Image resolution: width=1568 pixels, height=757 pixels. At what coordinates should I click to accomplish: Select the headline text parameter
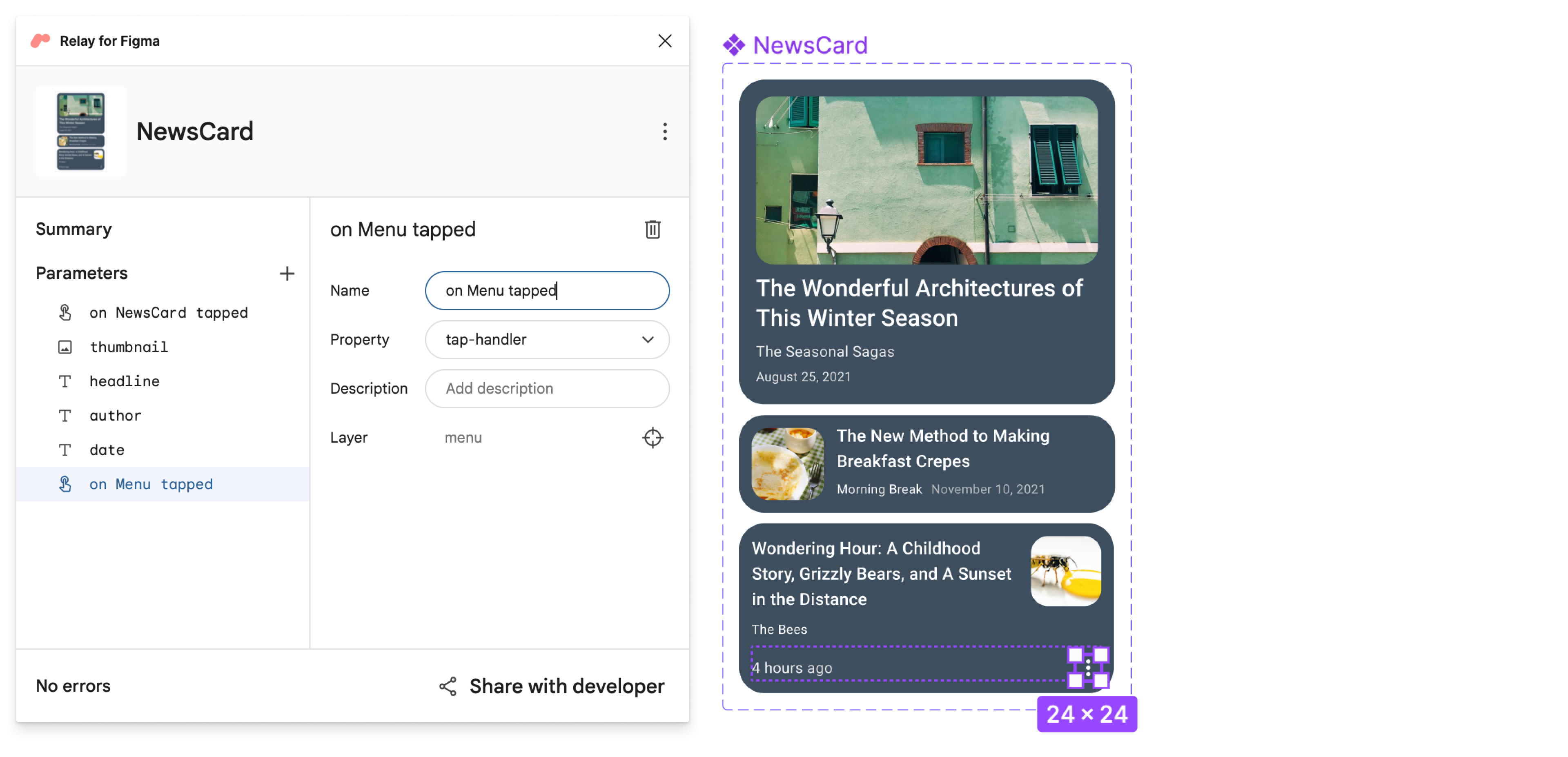125,381
